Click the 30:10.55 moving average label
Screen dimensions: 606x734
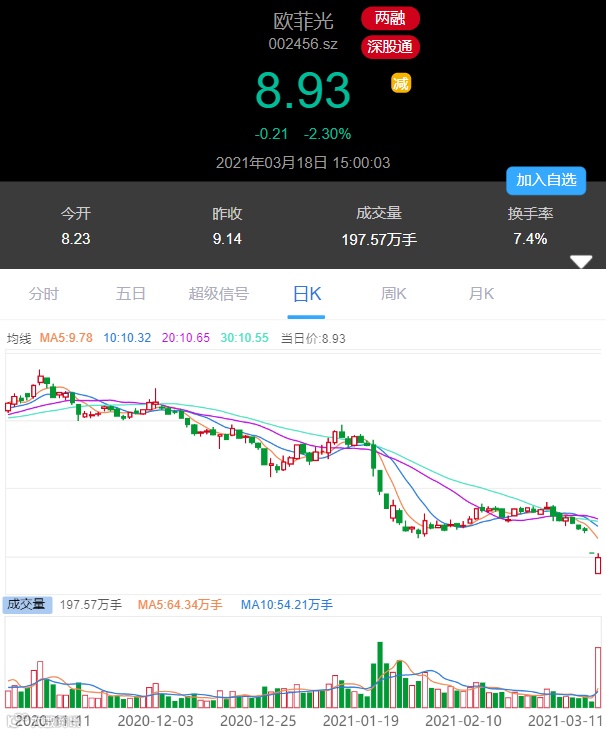point(245,338)
